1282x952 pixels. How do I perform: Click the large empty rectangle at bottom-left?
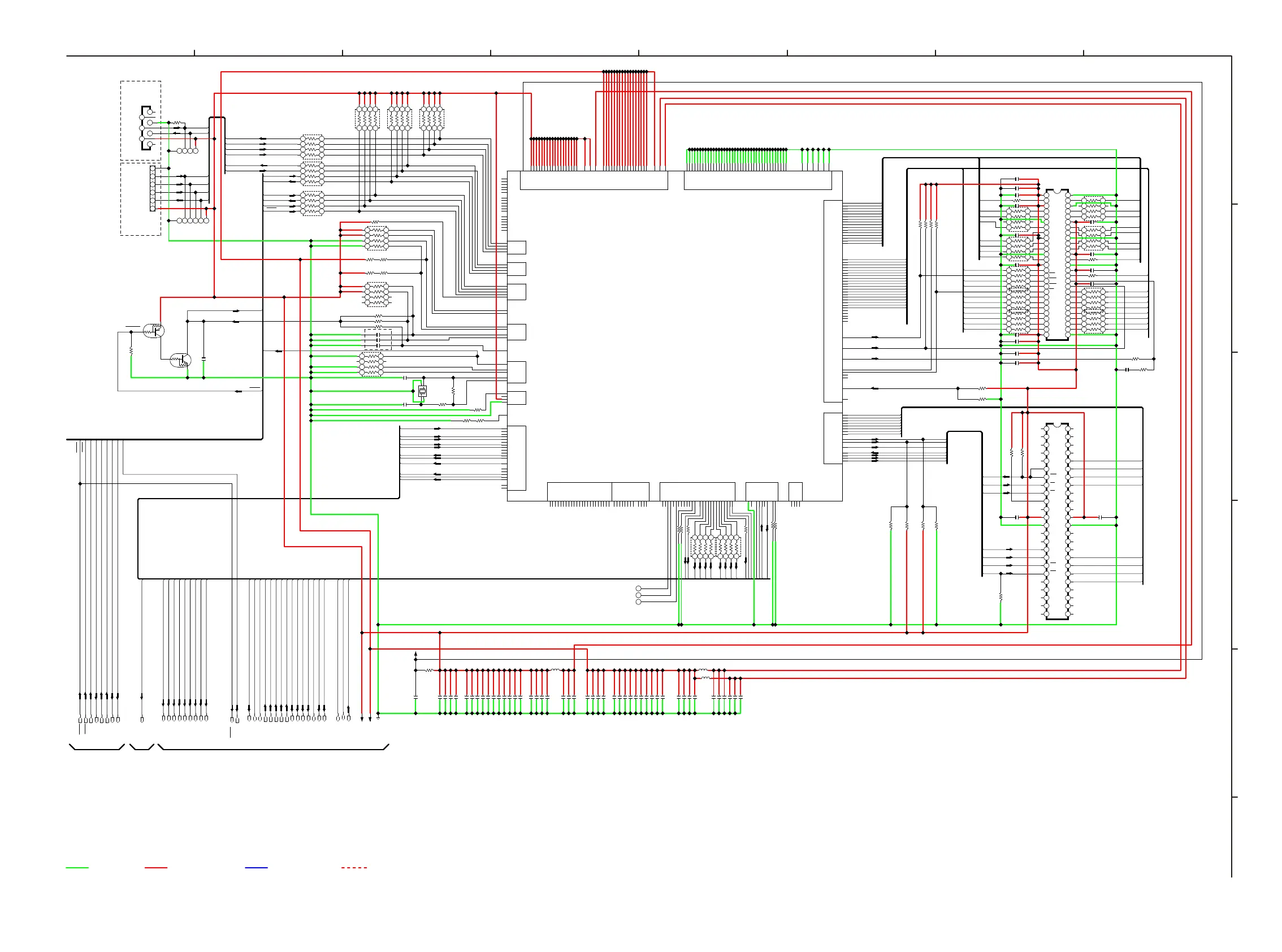184,538
